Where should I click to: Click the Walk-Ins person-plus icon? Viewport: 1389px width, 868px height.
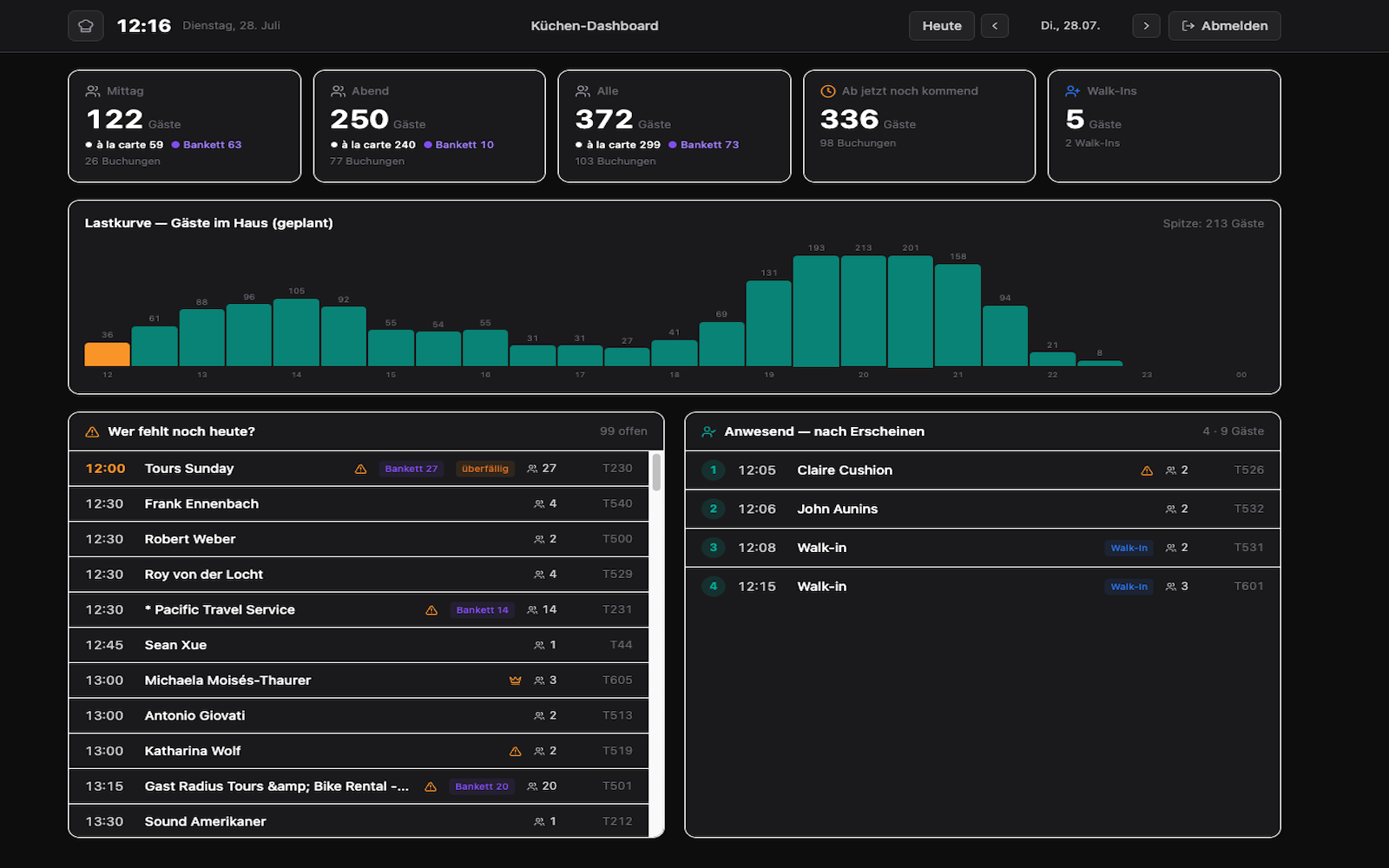(1073, 91)
